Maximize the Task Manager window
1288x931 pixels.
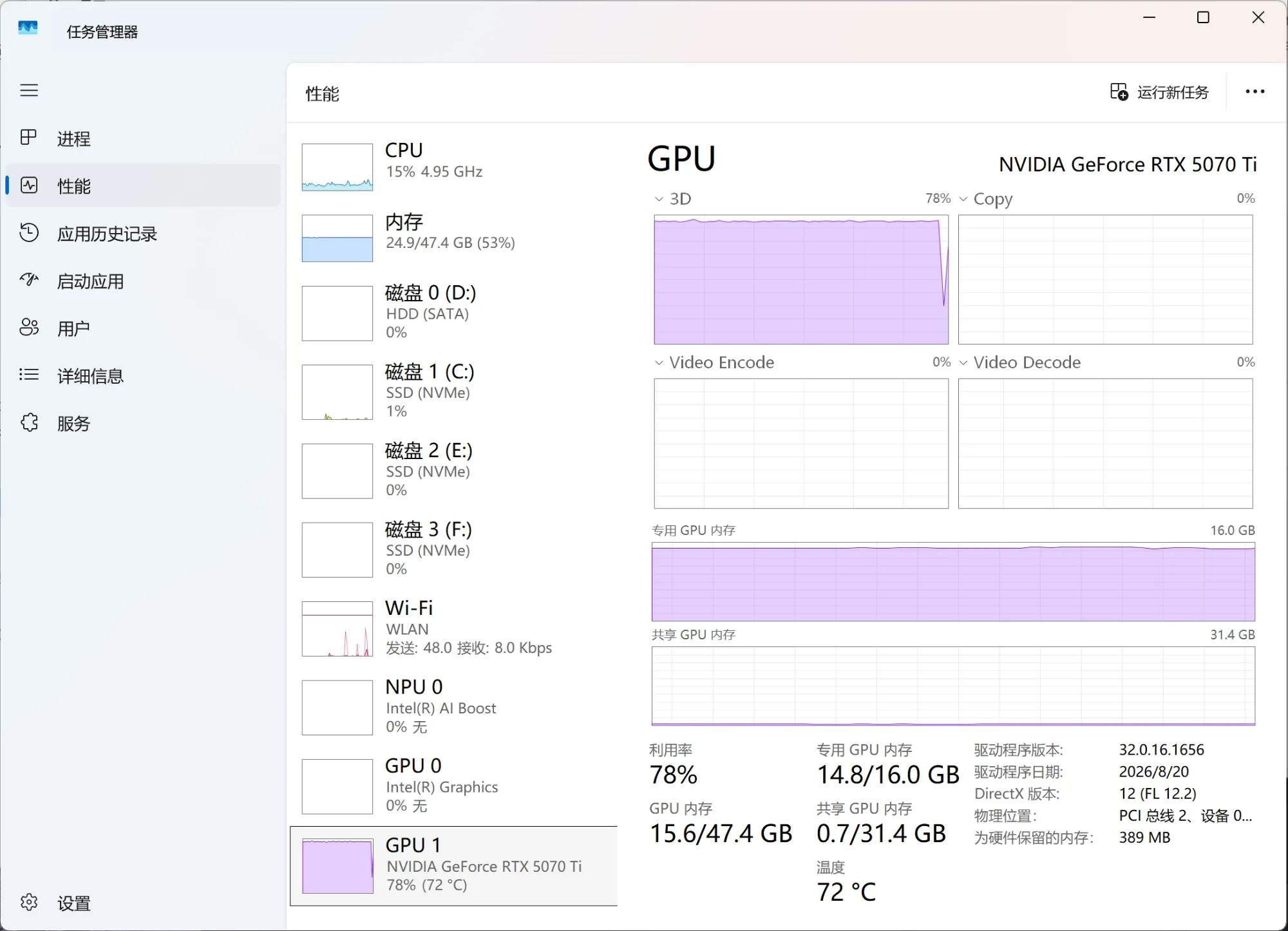(1203, 18)
